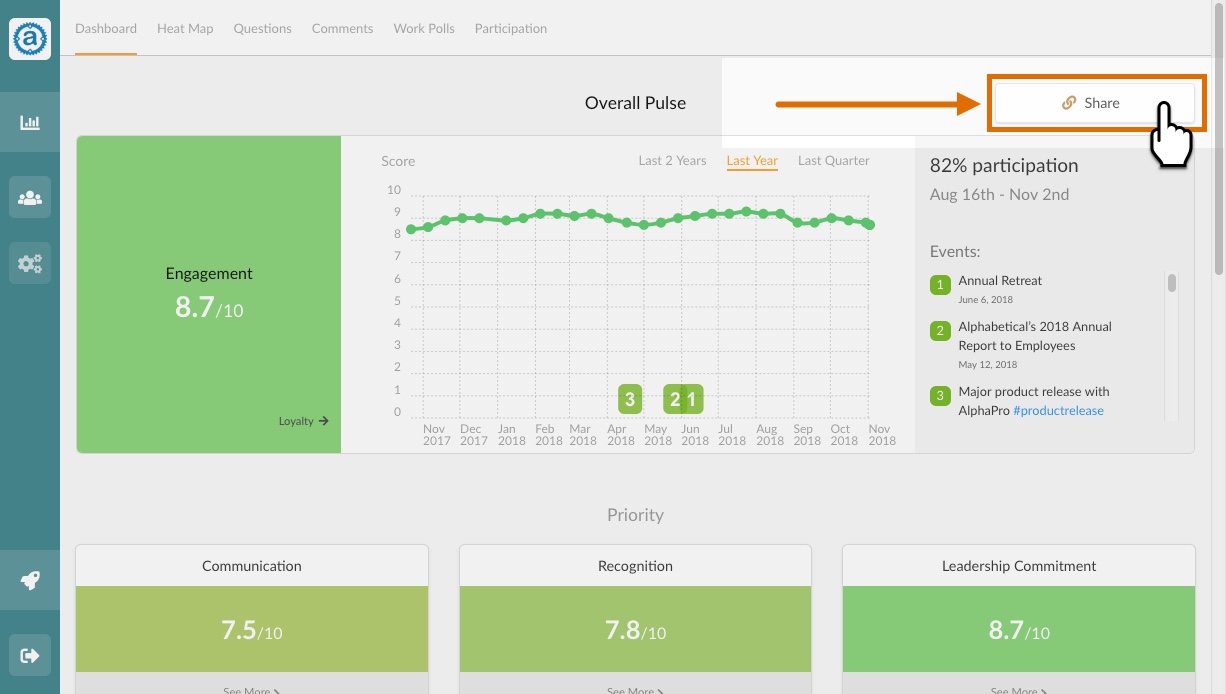Viewport: 1226px width, 694px height.
Task: Open the people group sidebar icon
Action: click(30, 198)
